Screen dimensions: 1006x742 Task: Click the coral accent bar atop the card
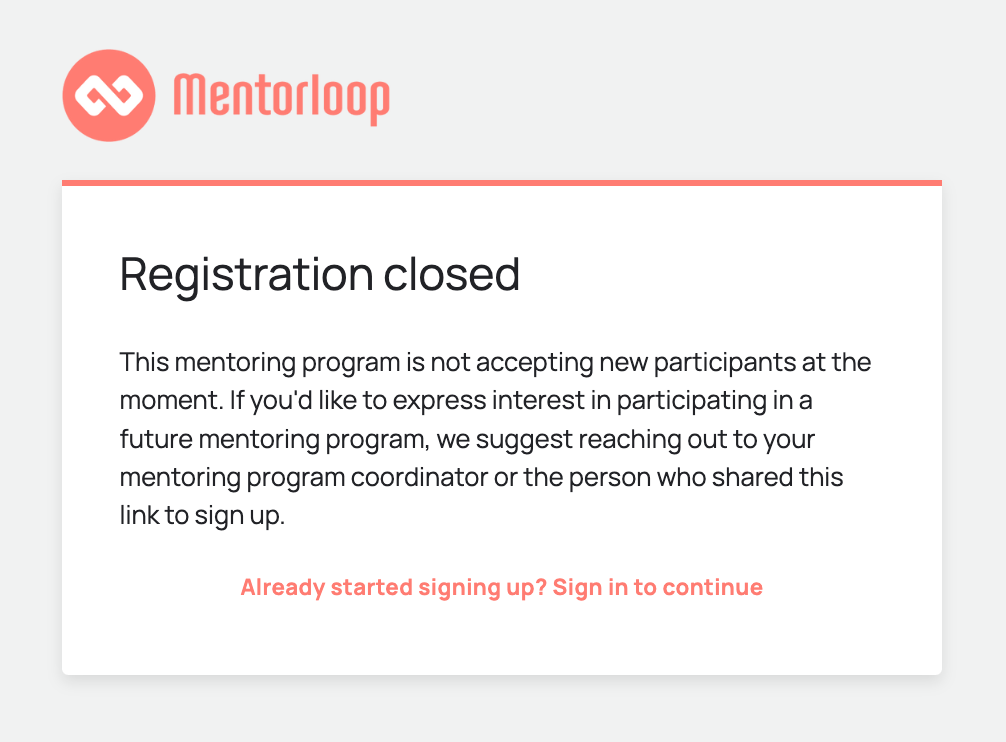[502, 183]
